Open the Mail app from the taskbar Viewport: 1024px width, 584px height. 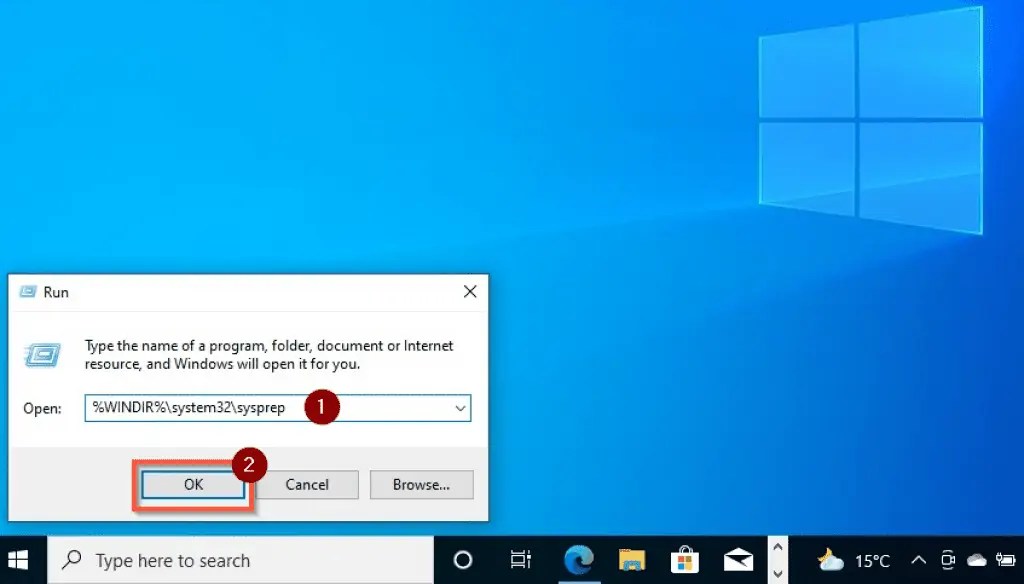[739, 560]
